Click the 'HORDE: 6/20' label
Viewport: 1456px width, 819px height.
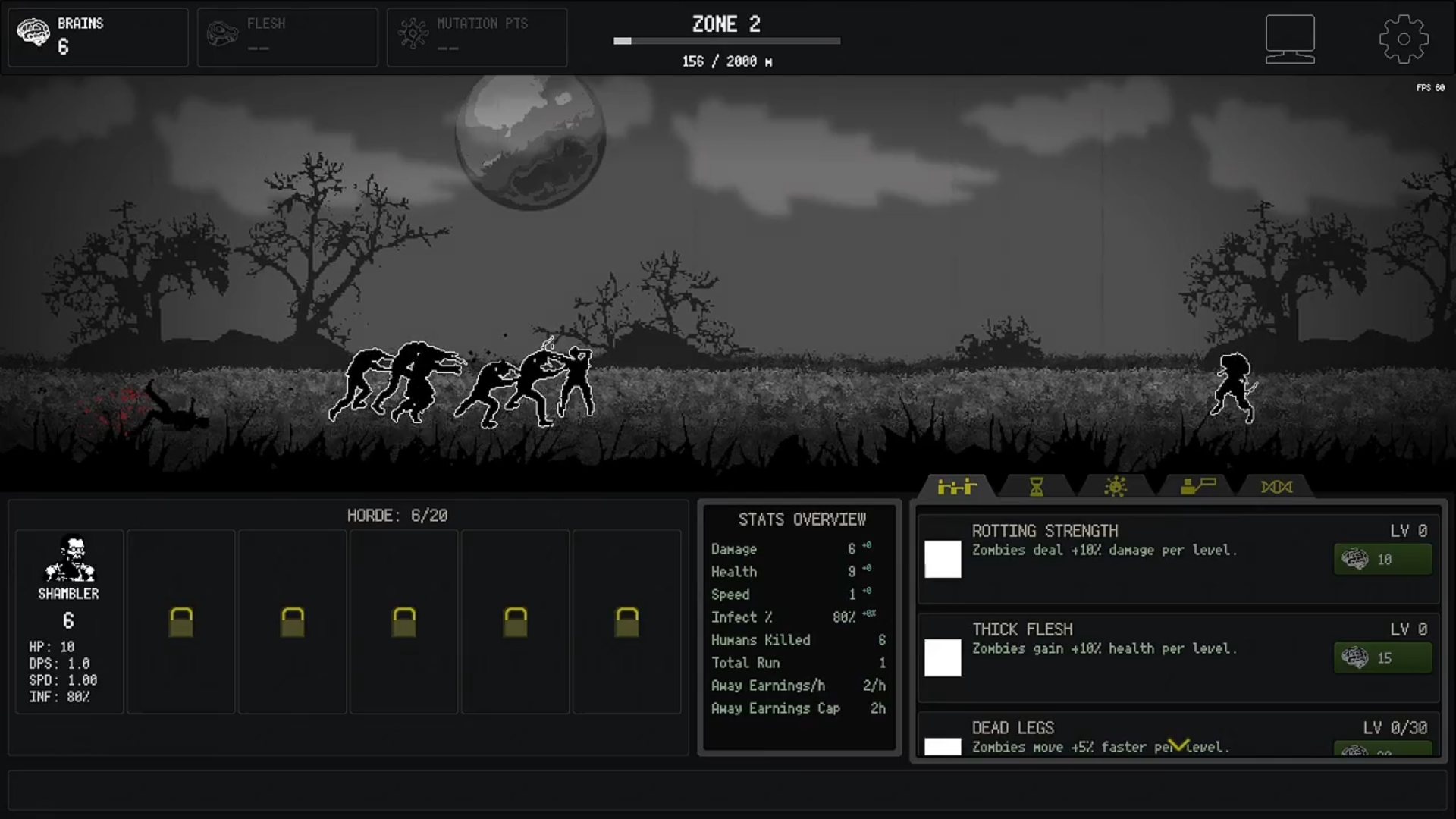[x=397, y=516]
